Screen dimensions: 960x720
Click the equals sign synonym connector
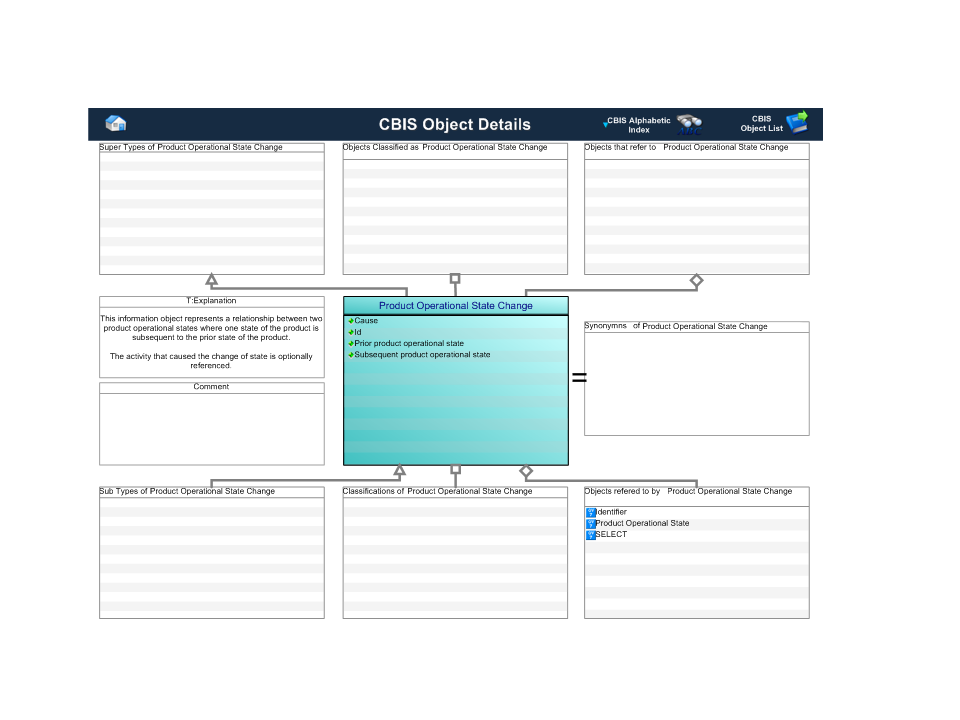[579, 378]
